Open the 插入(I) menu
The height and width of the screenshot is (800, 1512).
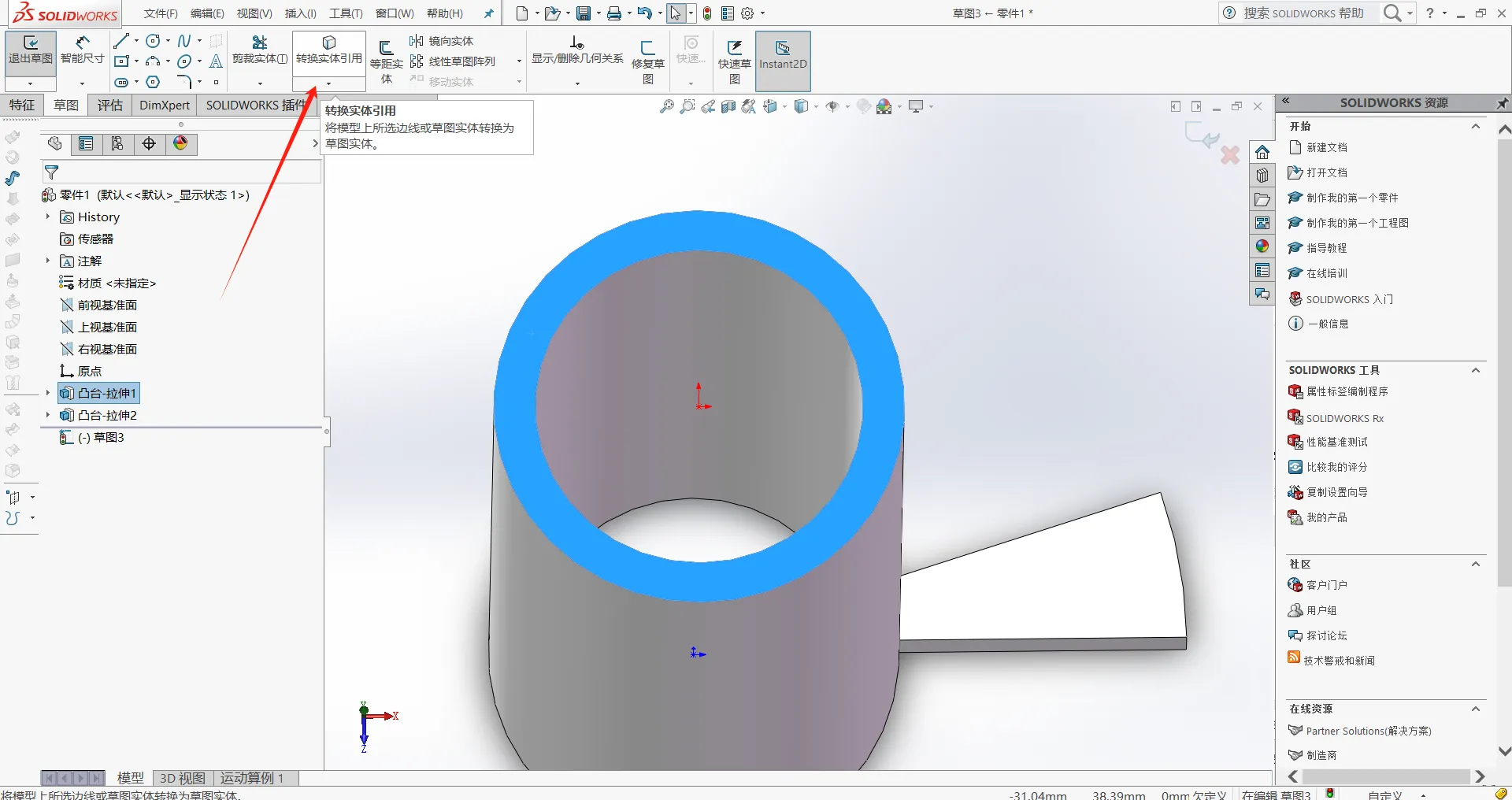click(x=300, y=13)
